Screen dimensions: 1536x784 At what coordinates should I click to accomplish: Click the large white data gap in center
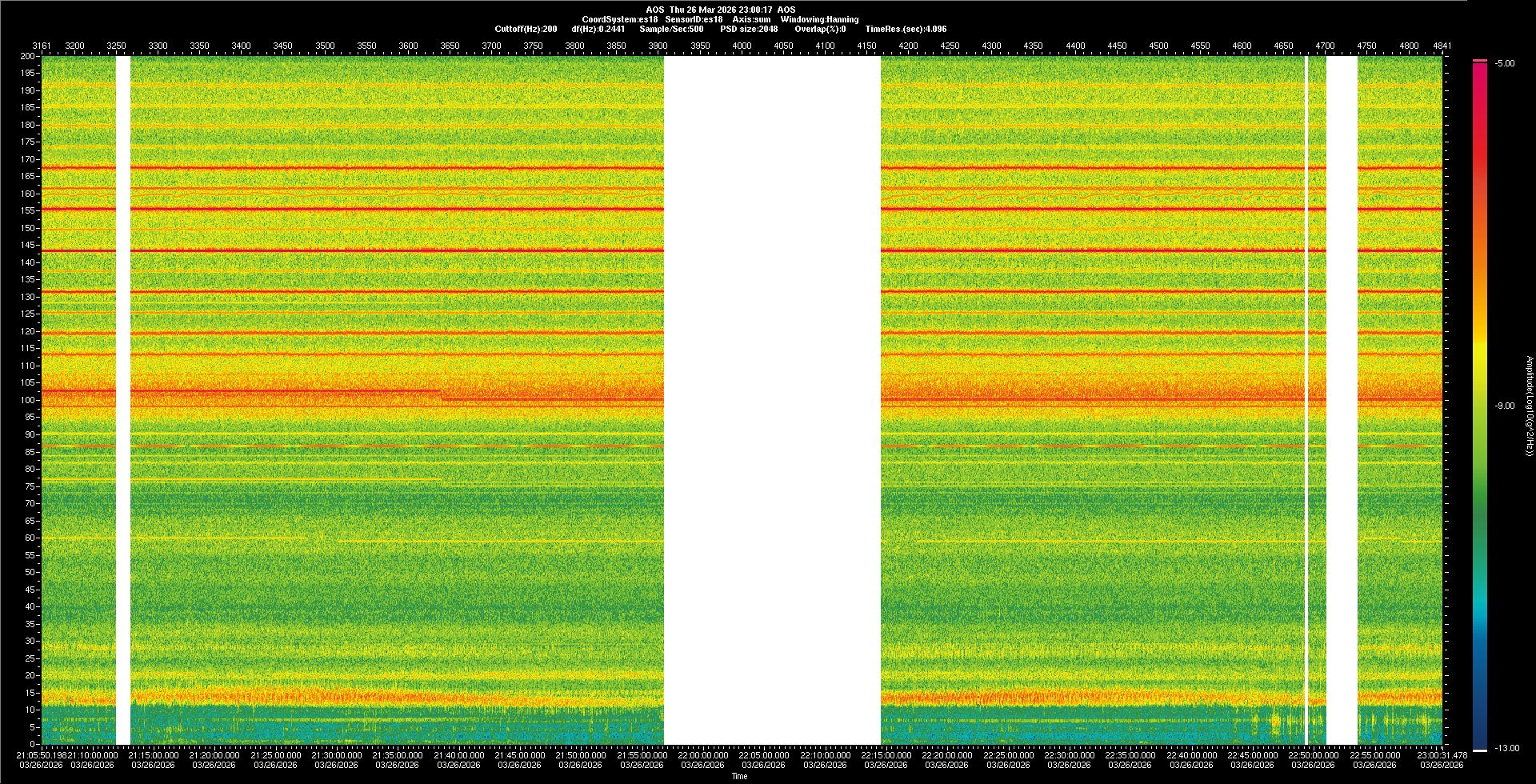(772, 400)
